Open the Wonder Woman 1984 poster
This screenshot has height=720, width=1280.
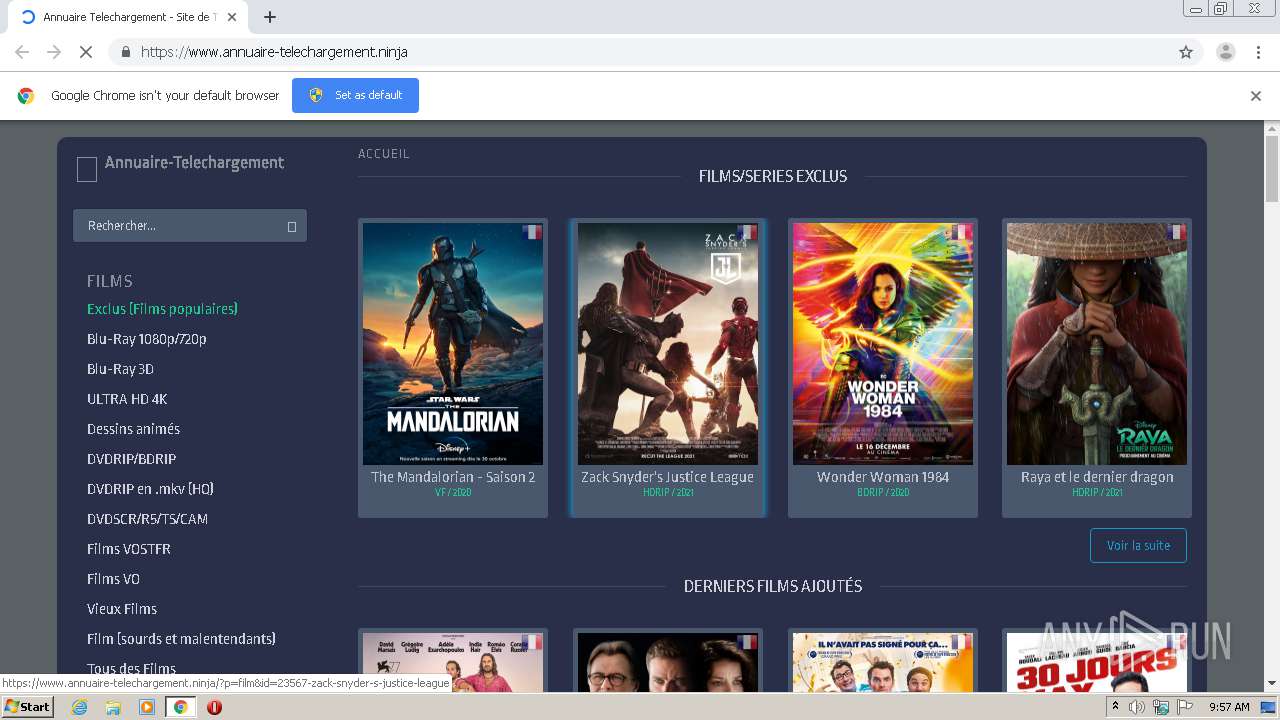[883, 344]
